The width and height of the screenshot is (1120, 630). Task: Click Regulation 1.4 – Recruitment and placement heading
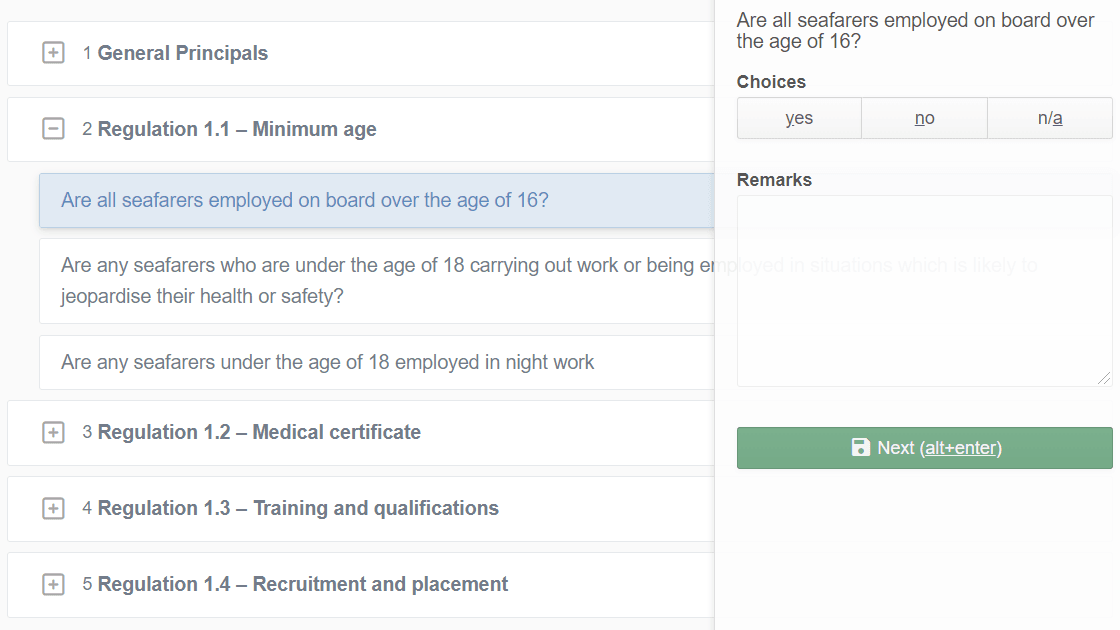tap(303, 584)
